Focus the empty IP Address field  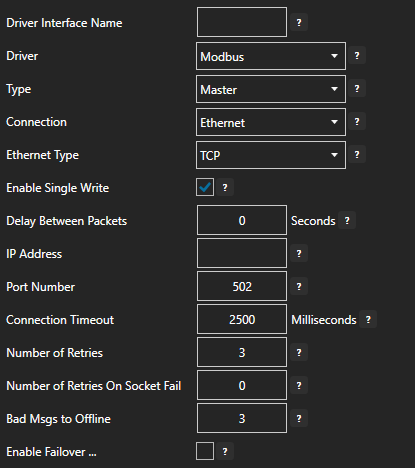(242, 253)
